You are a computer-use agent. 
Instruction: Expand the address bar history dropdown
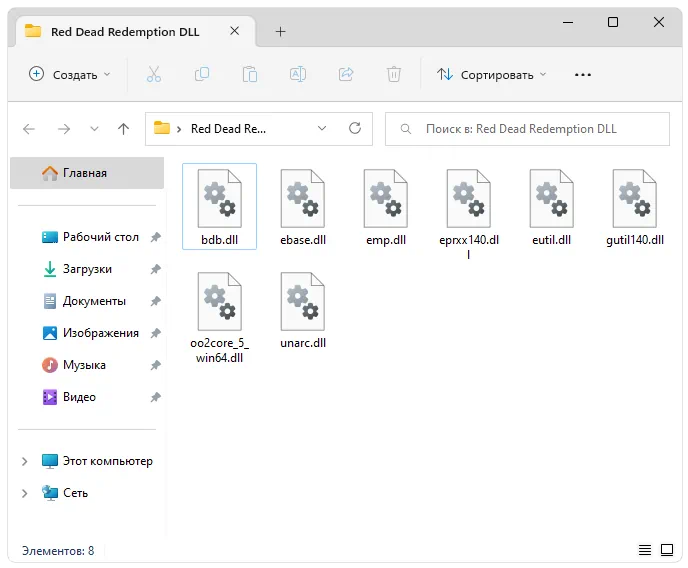pyautogui.click(x=322, y=128)
